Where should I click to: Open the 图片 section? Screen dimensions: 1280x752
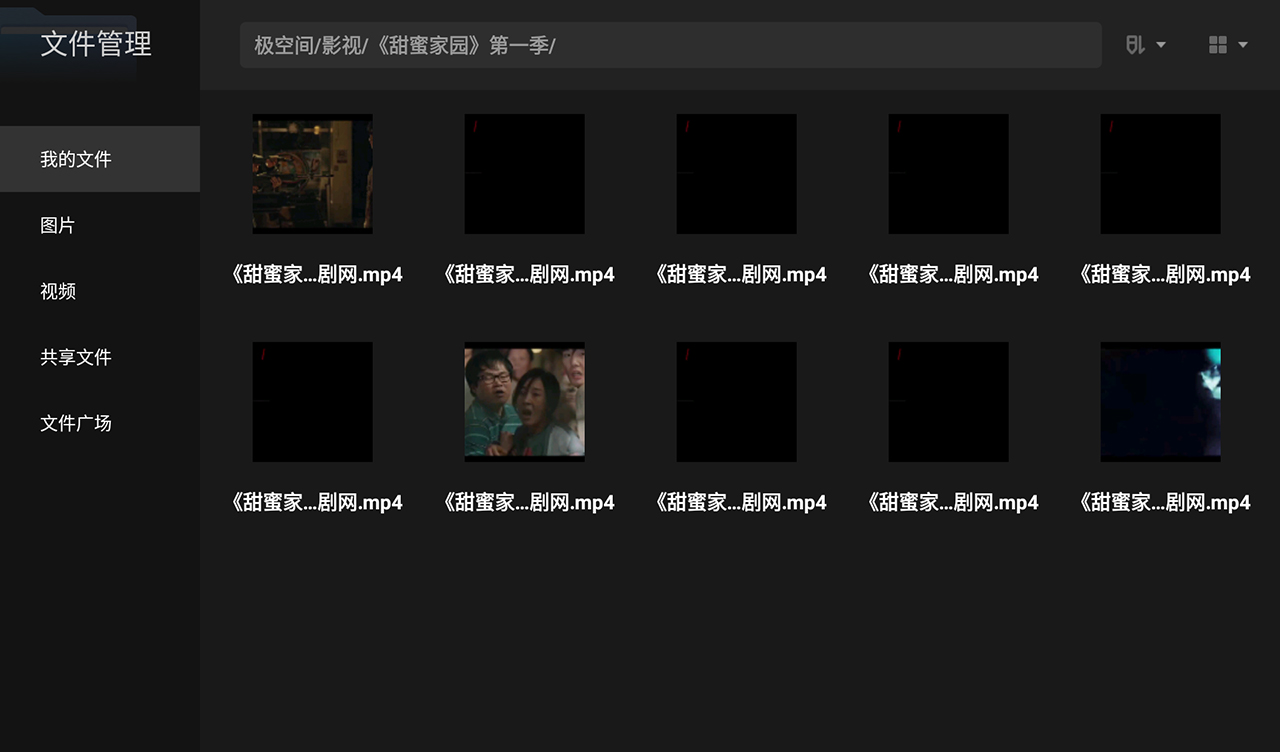[x=57, y=225]
